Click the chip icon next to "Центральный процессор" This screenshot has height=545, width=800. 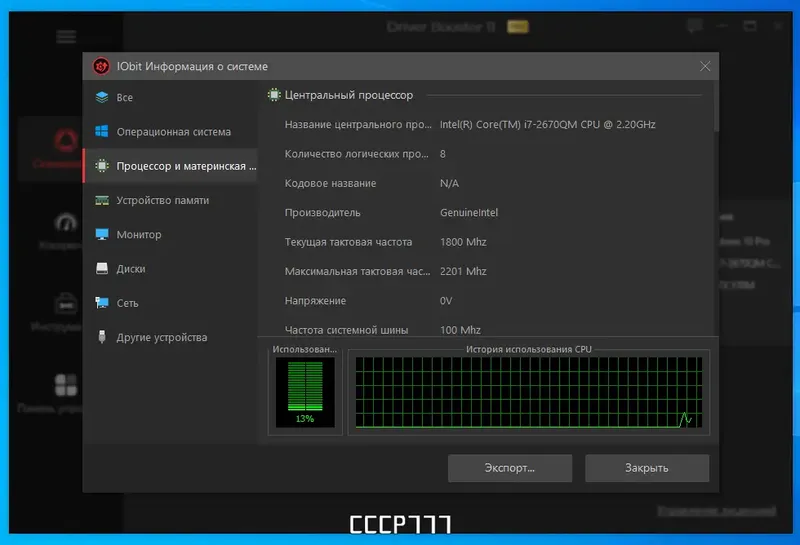pos(274,95)
